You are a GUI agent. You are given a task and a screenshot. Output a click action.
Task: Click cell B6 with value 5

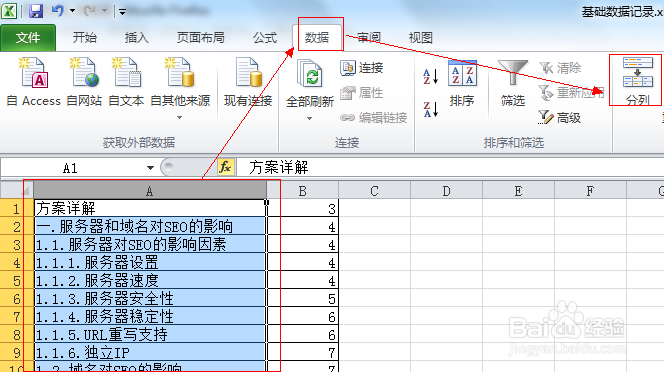[303, 299]
